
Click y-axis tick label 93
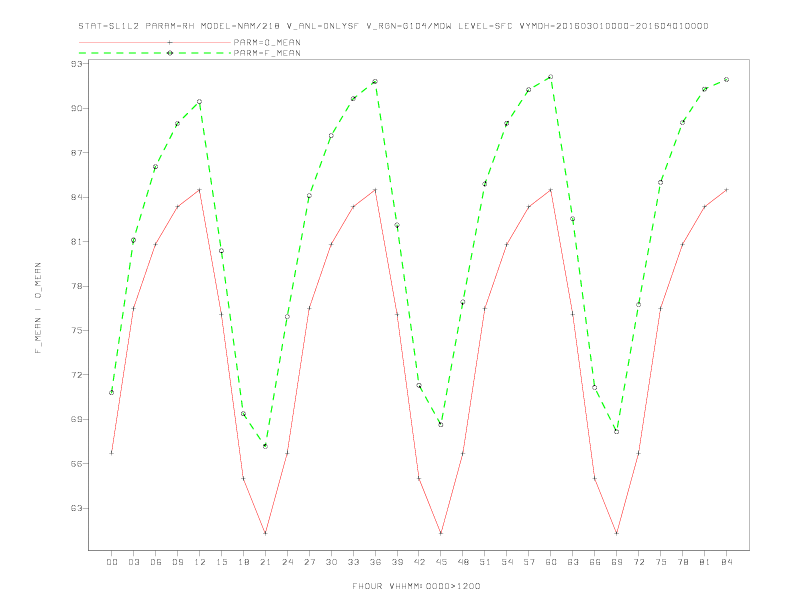coord(77,64)
